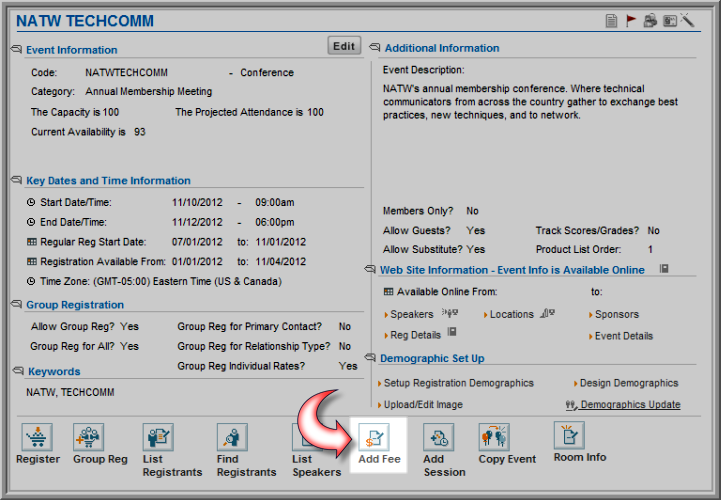
Task: Open the Upload/Edit Image link
Action: [423, 405]
